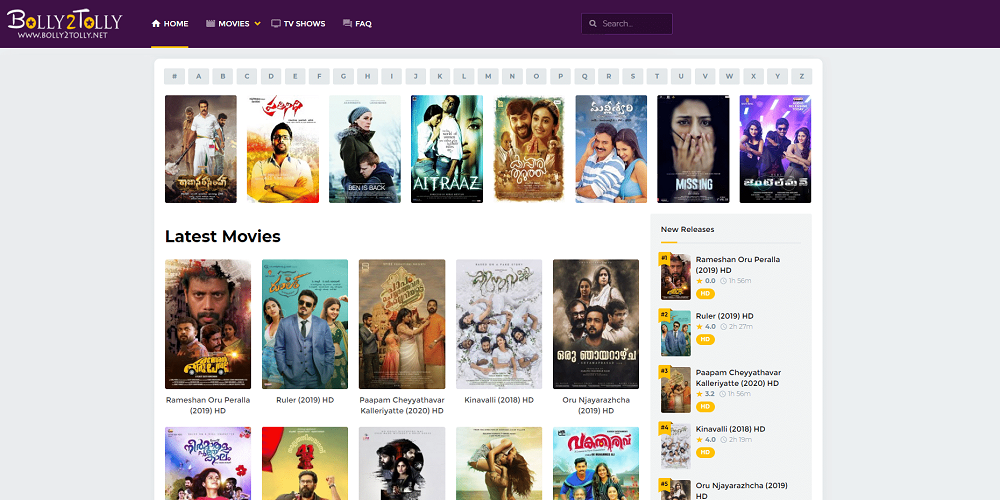
Task: Focus the Search input field
Action: point(627,24)
